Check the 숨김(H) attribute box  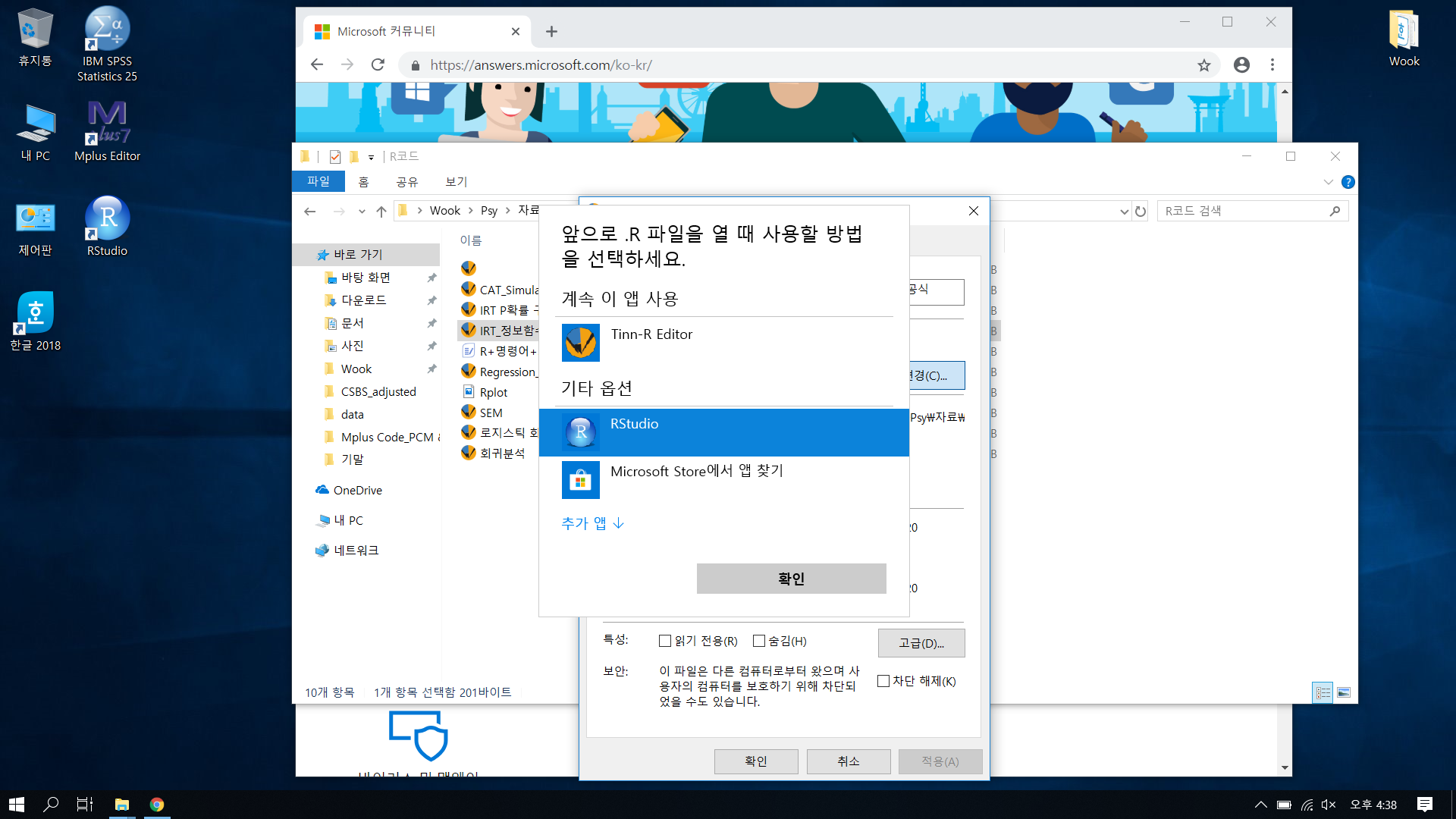click(758, 641)
